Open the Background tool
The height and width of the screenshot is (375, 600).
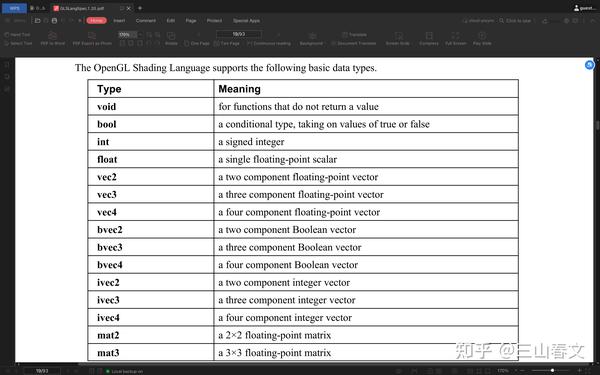click(x=311, y=38)
